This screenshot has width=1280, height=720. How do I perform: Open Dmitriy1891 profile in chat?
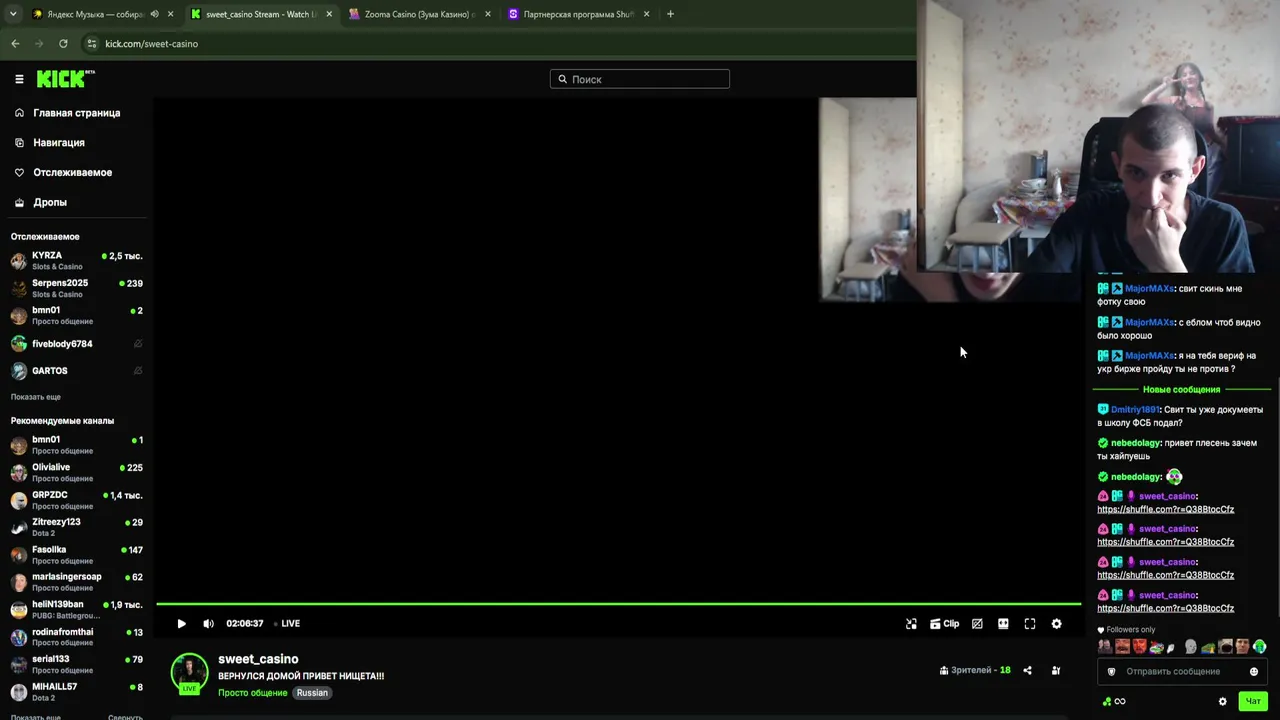click(x=1134, y=410)
